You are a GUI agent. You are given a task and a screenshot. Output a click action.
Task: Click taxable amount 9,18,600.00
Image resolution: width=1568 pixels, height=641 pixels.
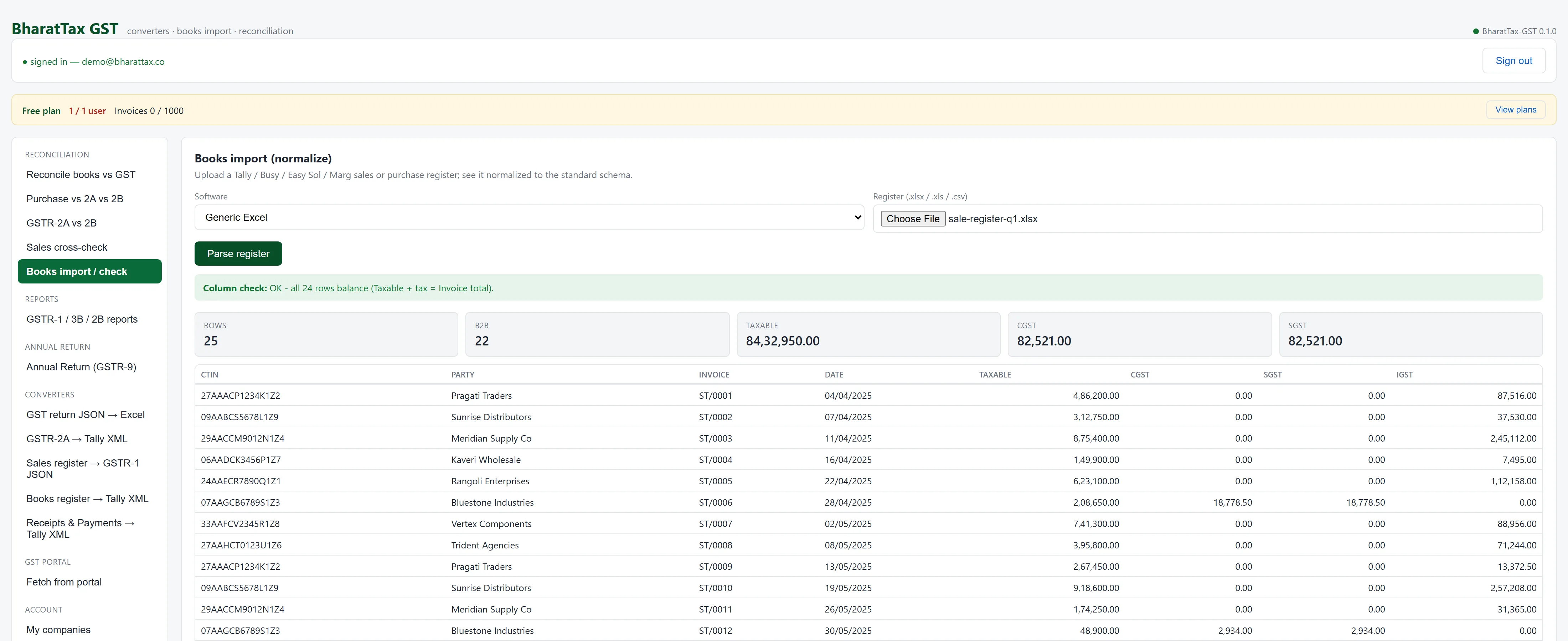click(1096, 588)
